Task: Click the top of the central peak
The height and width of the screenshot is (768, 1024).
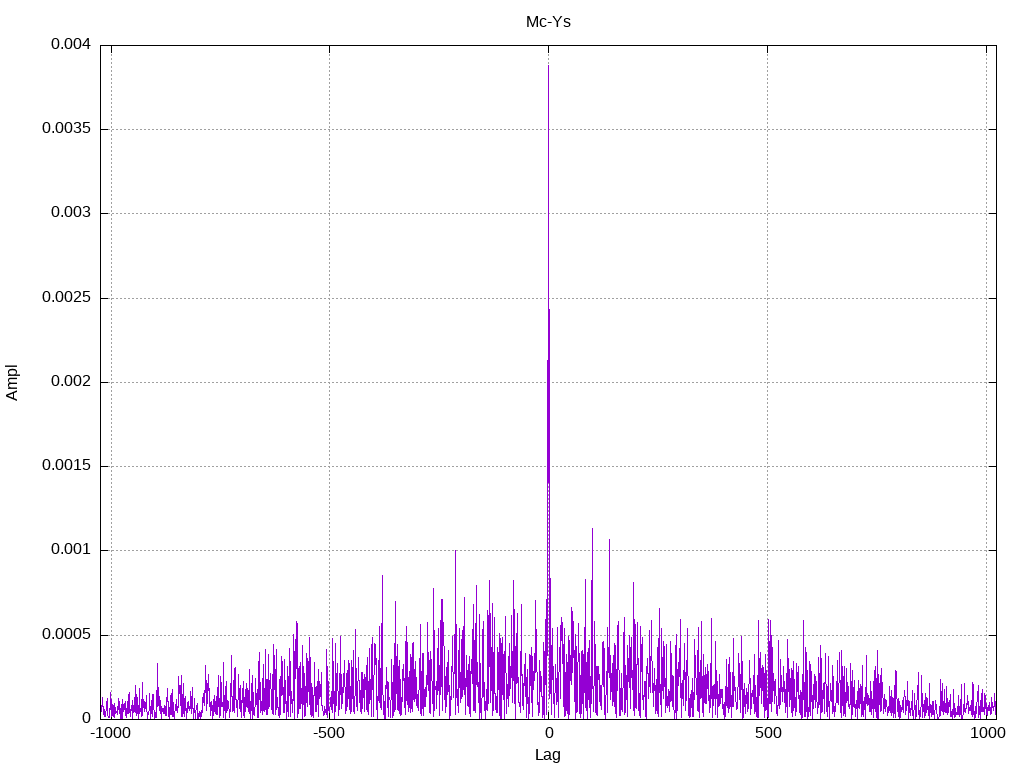Action: click(548, 66)
